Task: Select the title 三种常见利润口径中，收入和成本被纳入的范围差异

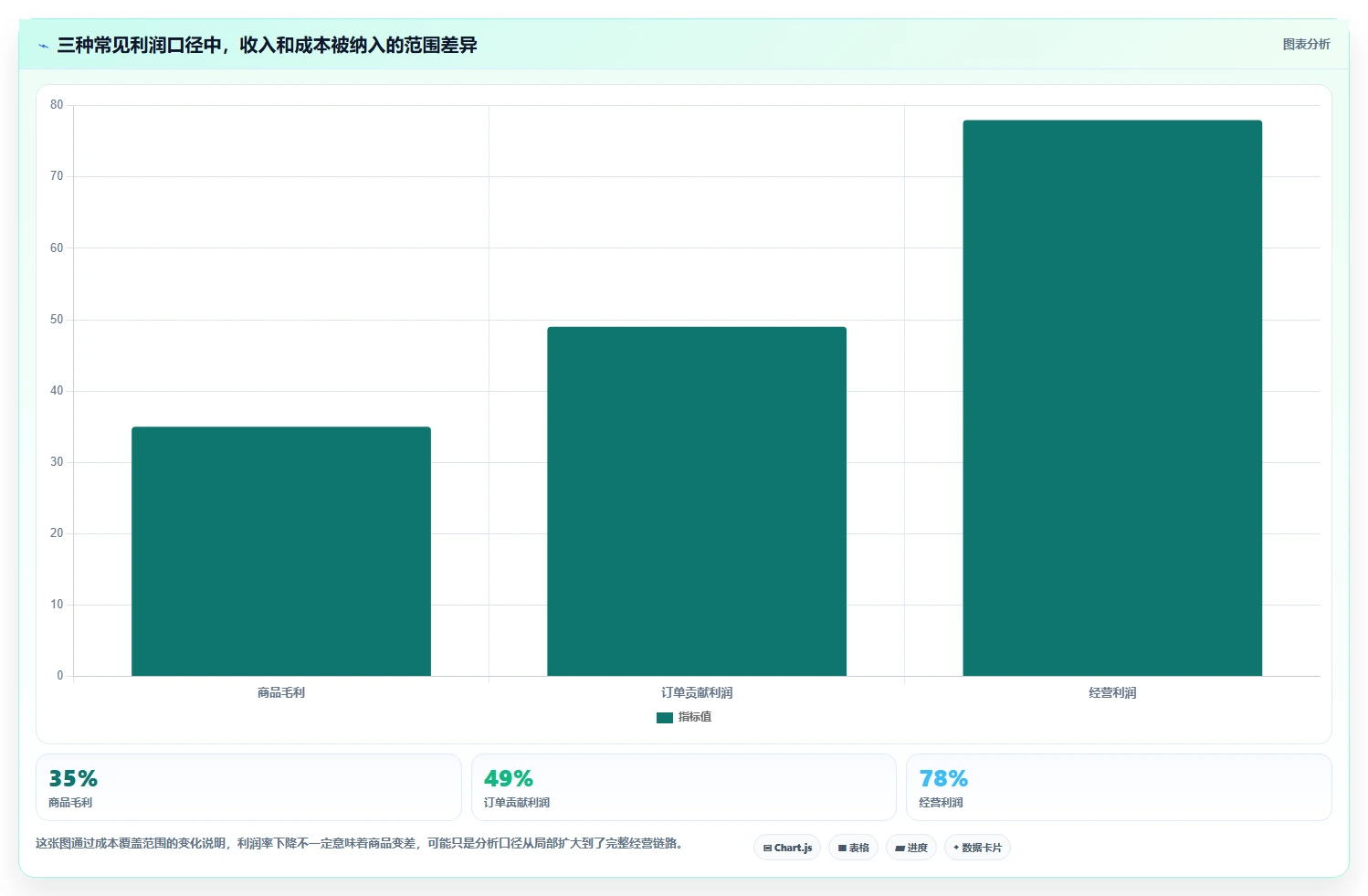Action: click(x=267, y=45)
